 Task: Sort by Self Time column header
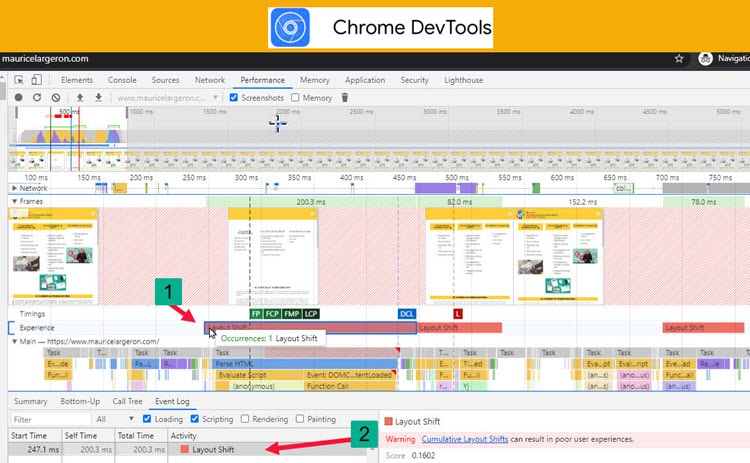(88, 436)
